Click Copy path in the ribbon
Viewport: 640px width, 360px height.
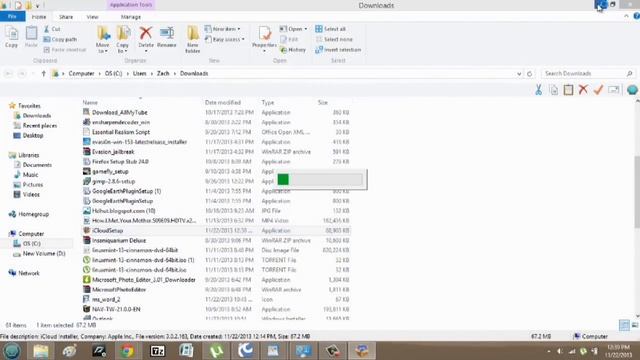point(60,39)
